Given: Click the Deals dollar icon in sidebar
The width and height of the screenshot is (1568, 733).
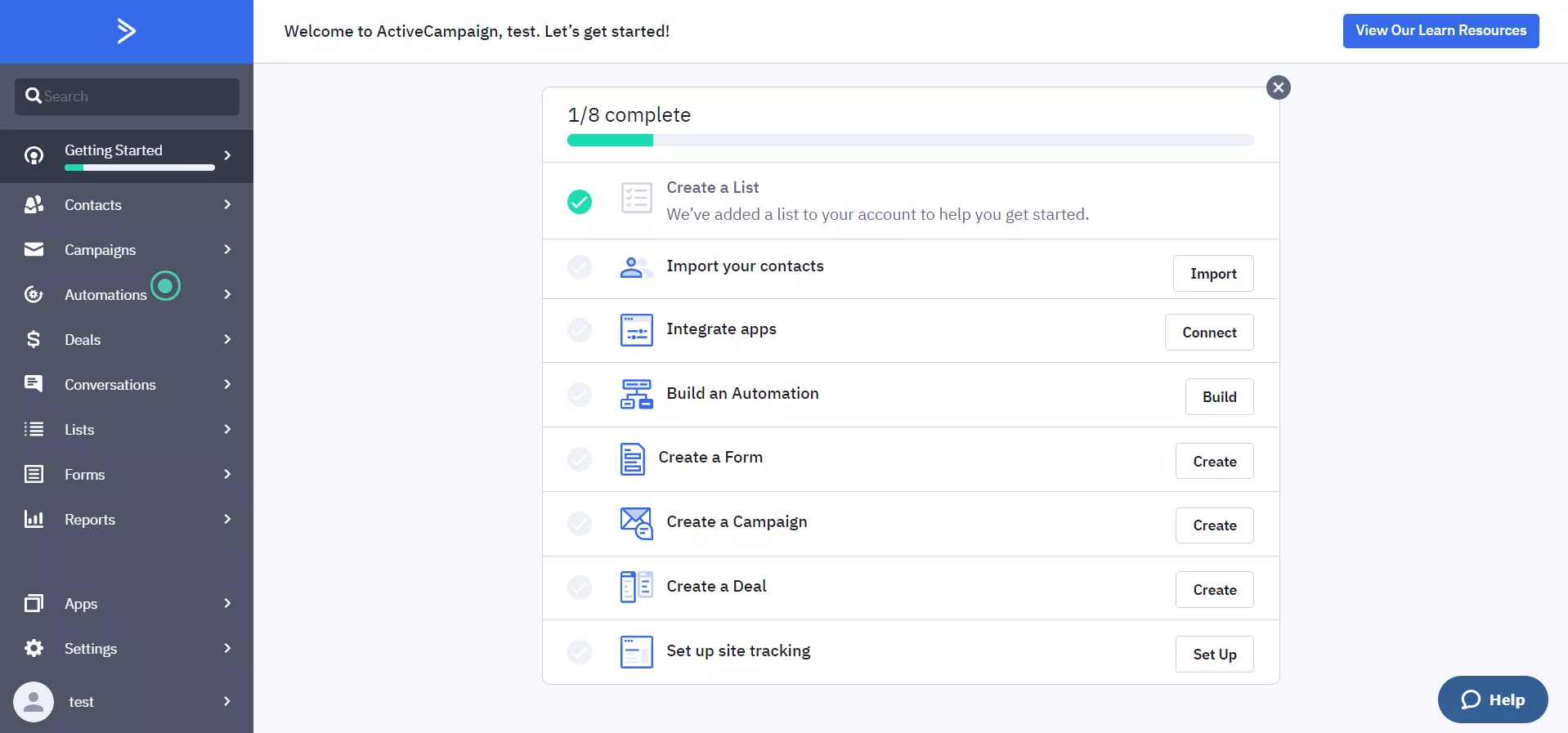Looking at the screenshot, I should pyautogui.click(x=34, y=339).
